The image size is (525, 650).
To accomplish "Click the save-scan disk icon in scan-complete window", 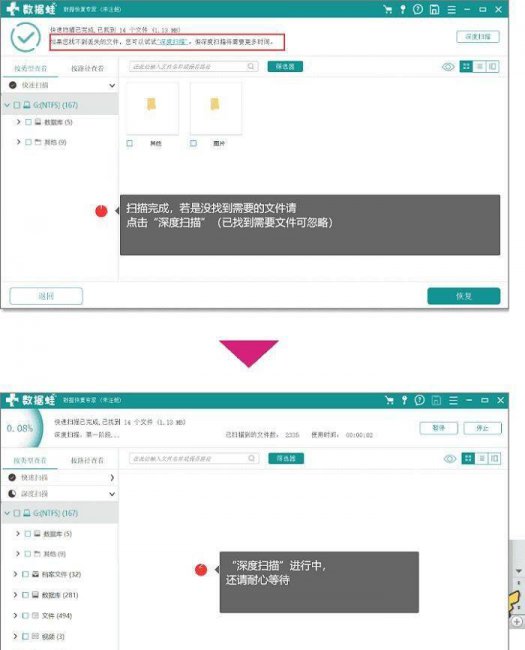I will [x=434, y=9].
